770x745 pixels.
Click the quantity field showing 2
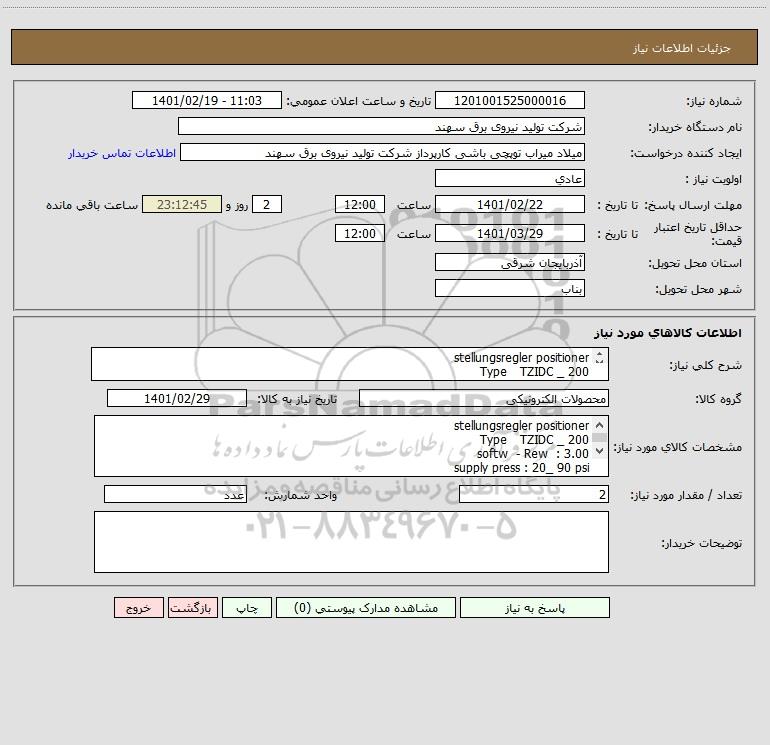point(534,495)
